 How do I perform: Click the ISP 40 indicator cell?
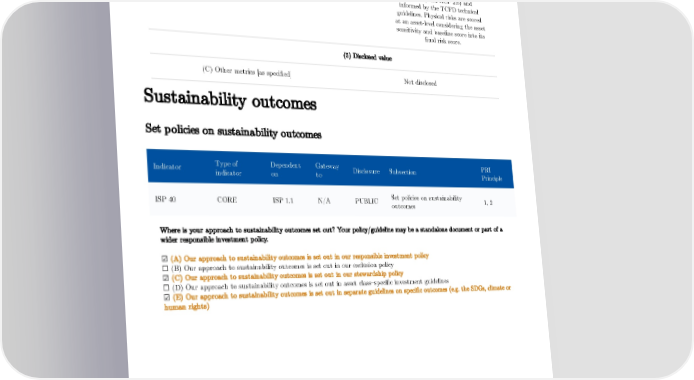[x=165, y=200]
